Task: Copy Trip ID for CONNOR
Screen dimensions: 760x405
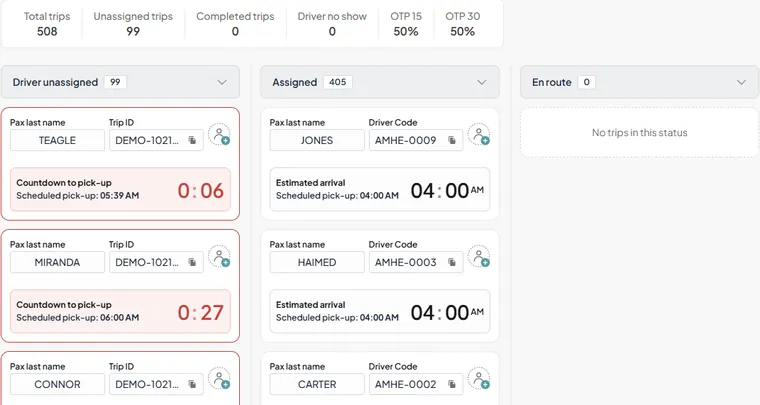Action: pos(192,385)
